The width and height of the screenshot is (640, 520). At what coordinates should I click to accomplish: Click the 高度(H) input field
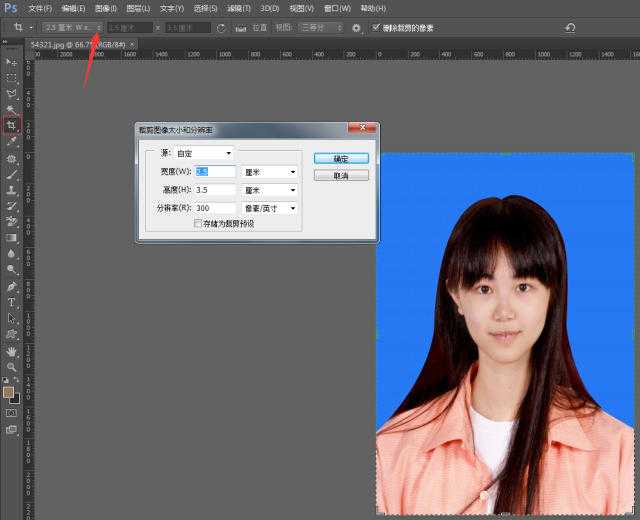215,190
